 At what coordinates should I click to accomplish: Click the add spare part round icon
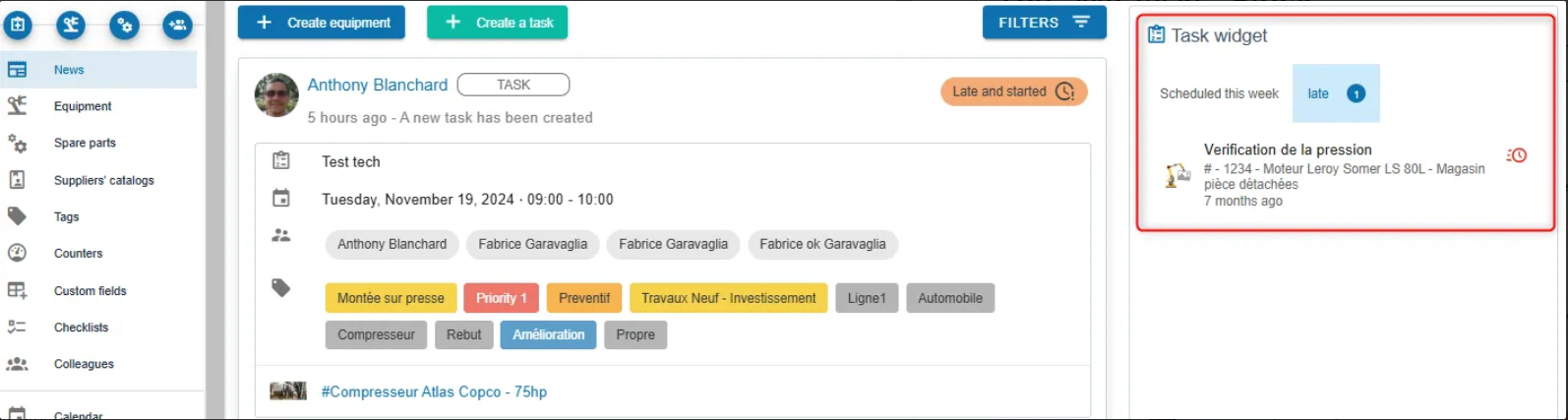click(124, 25)
